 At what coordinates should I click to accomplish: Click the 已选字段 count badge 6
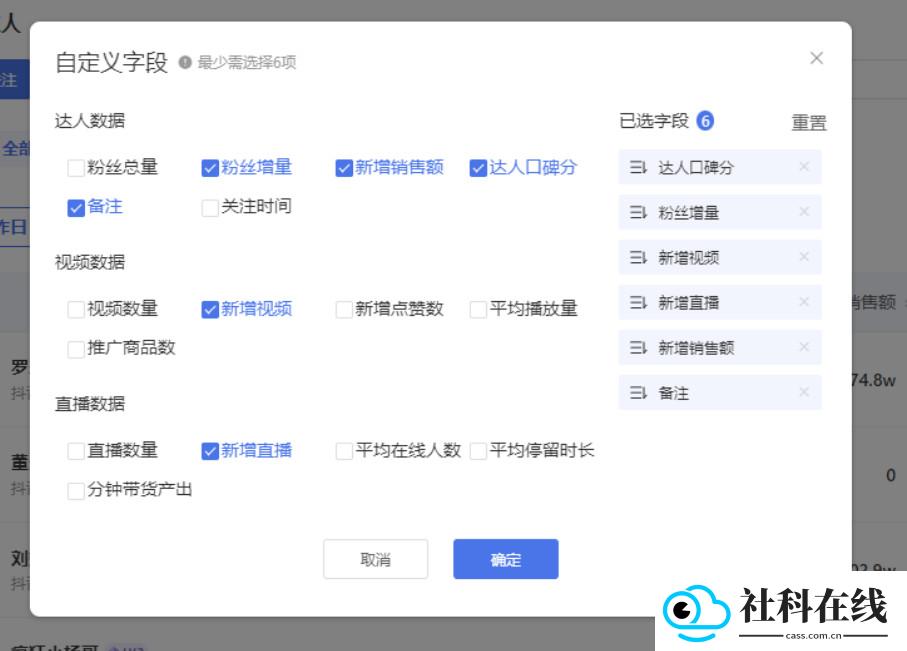(x=705, y=121)
